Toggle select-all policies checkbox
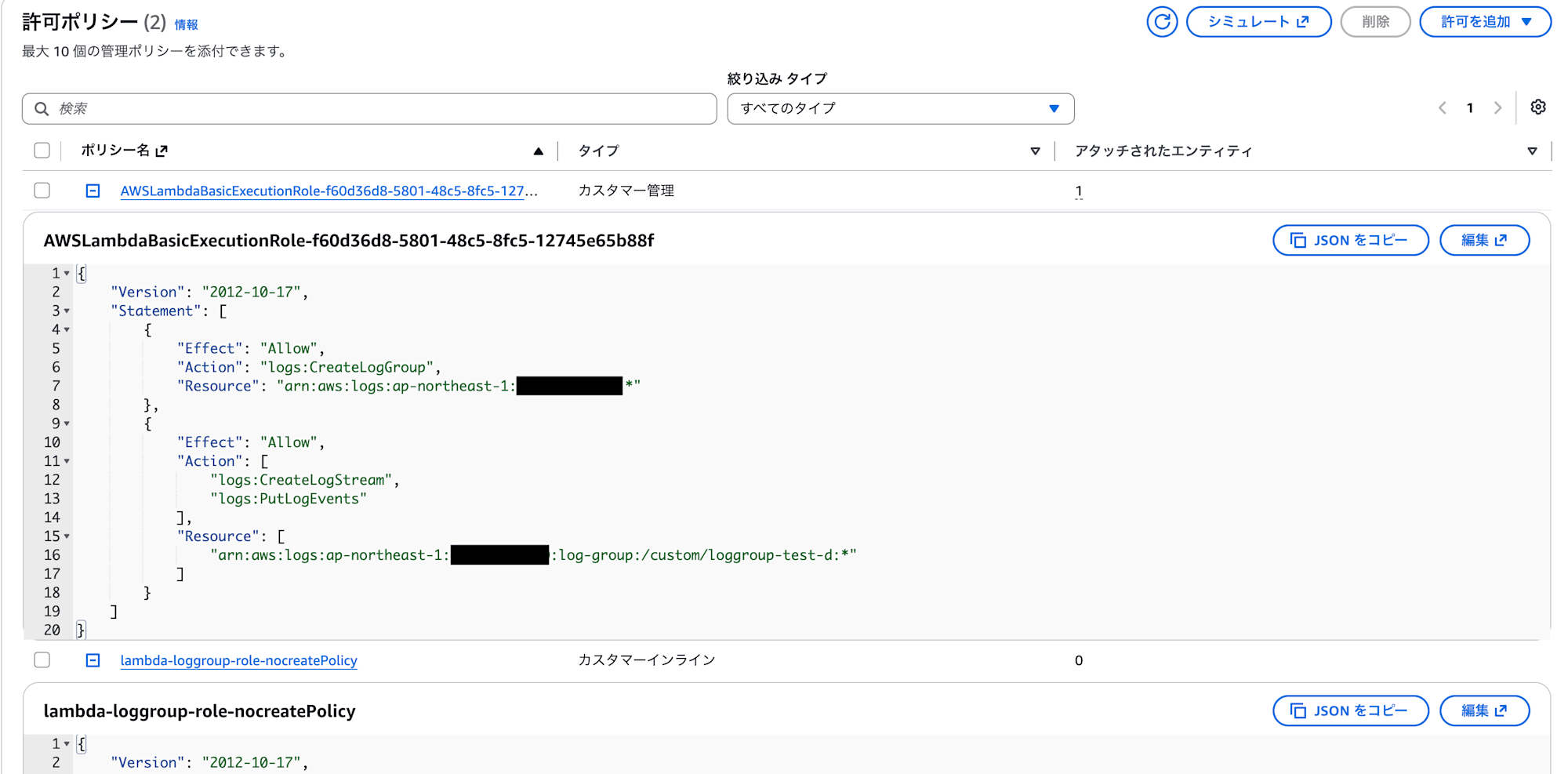1568x774 pixels. pyautogui.click(x=42, y=151)
